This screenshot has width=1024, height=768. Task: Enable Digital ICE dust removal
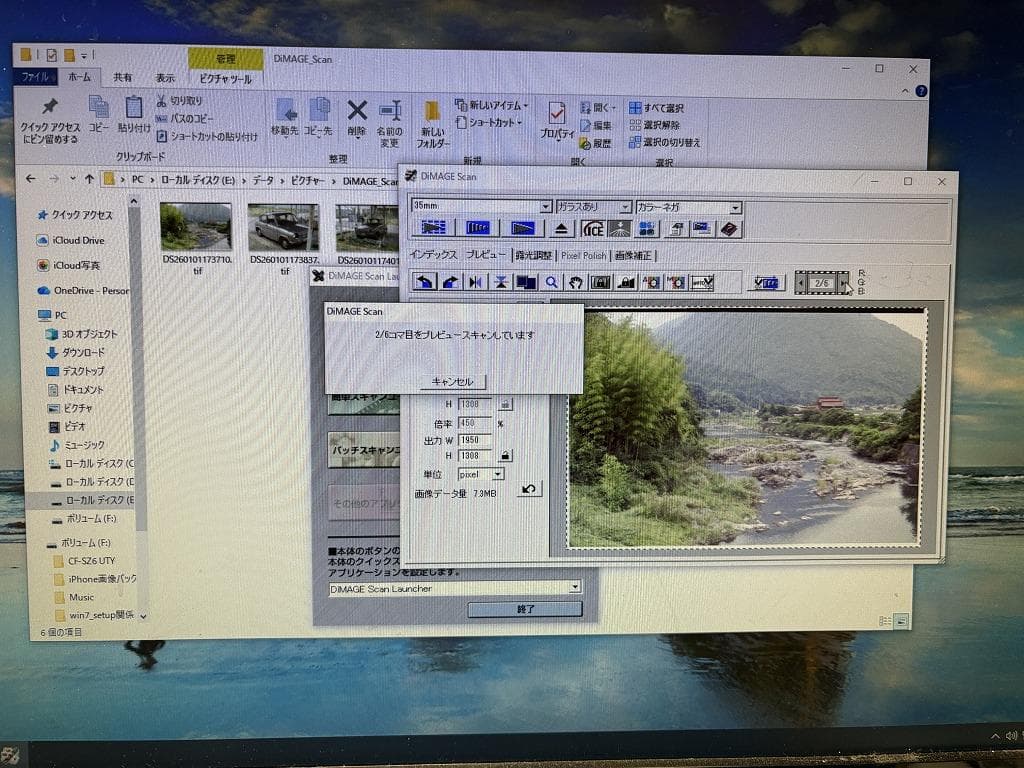[592, 227]
